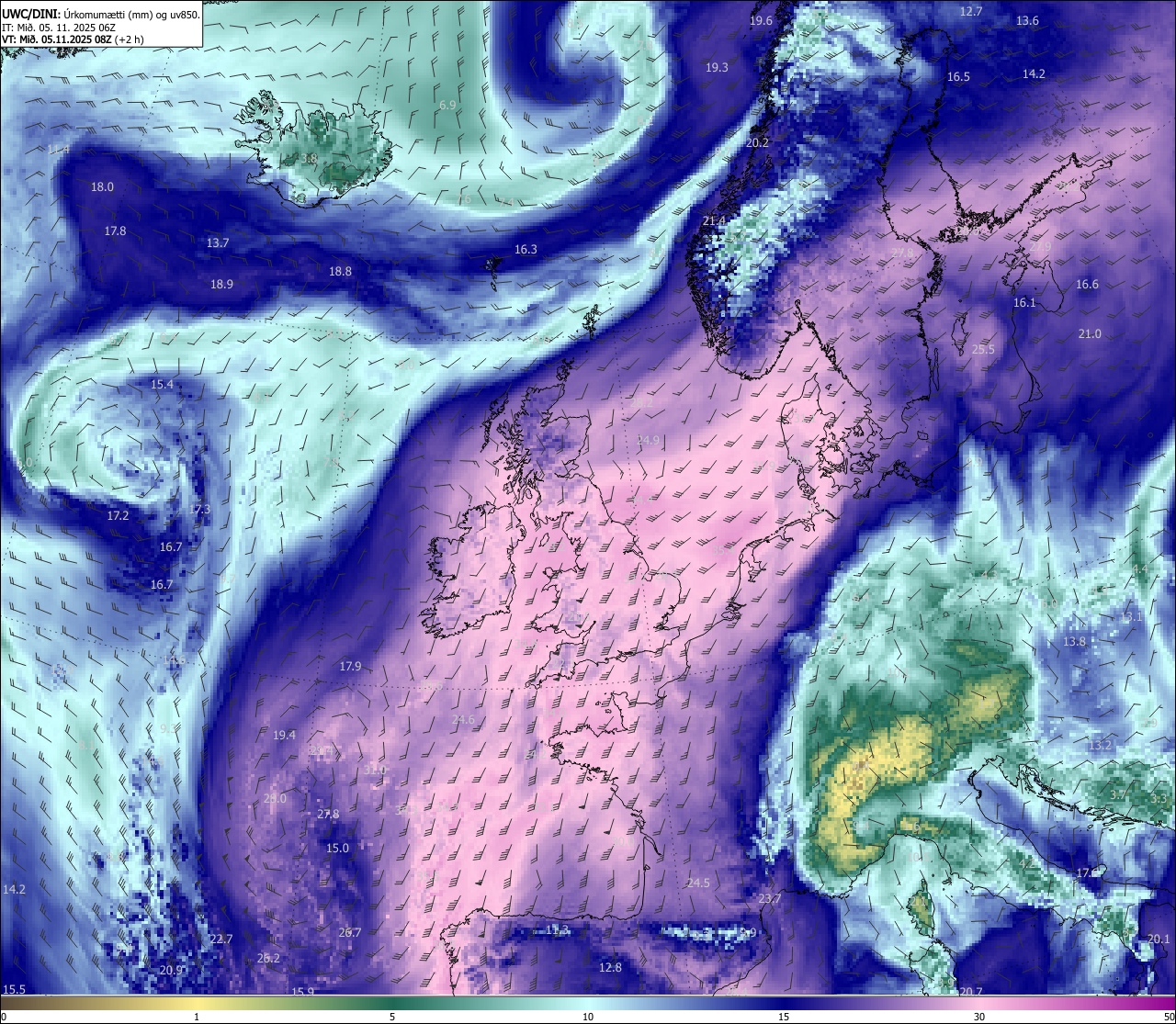Screen dimensions: 1176x1024
Task: Click the 19.3 value label
Action: click(x=717, y=68)
